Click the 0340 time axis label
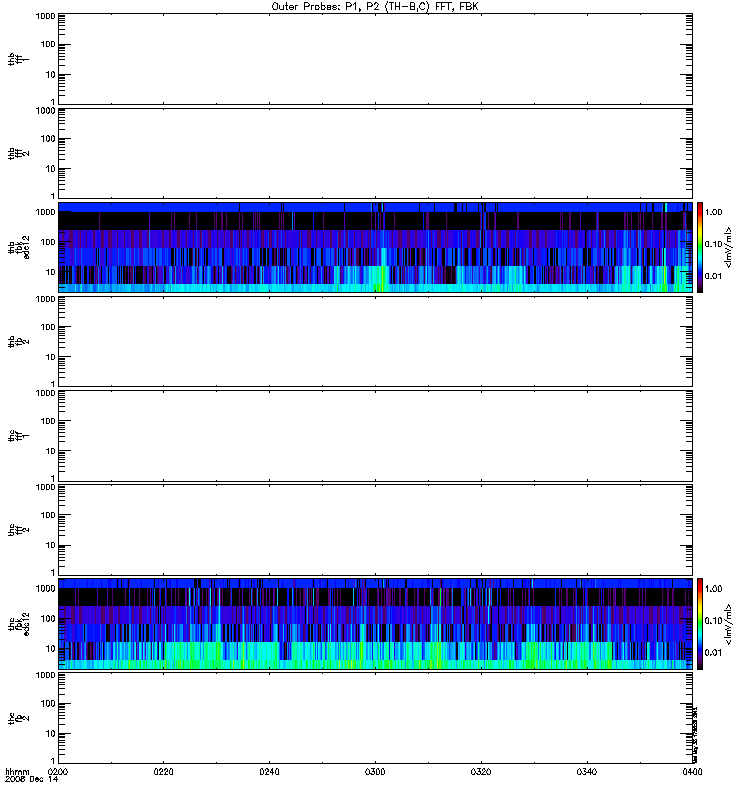750x800 pixels. tap(587, 772)
